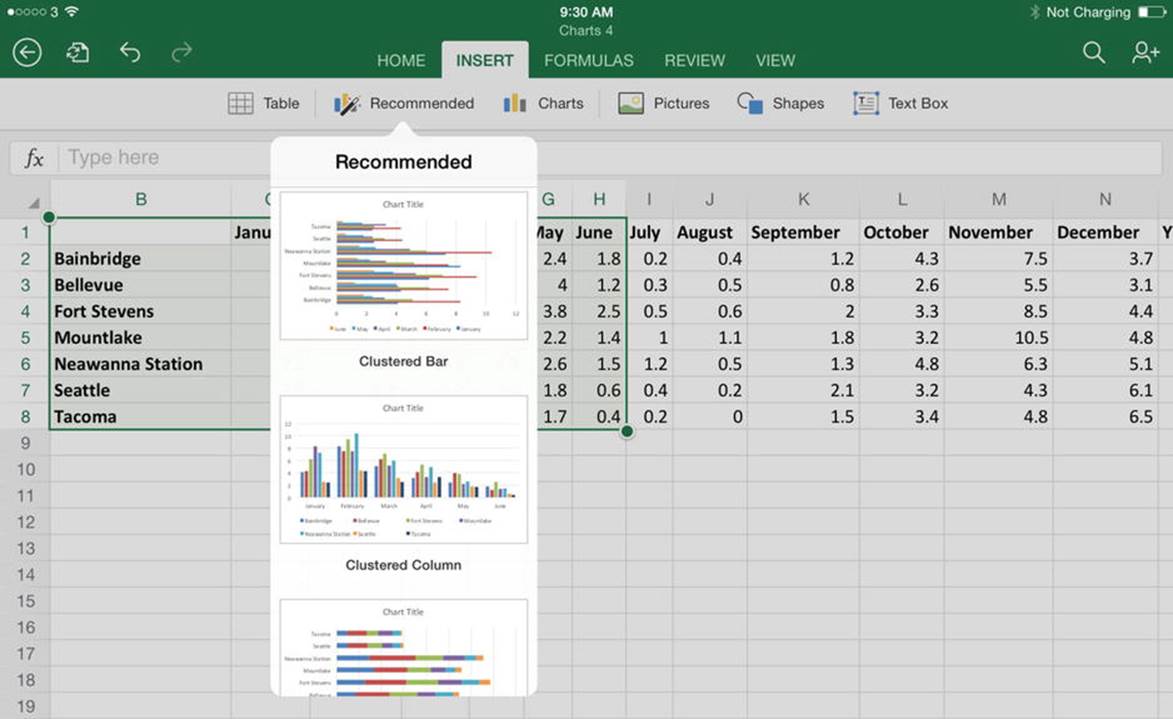Tap the Charts 4 document title
This screenshot has width=1173, height=719.
click(586, 31)
